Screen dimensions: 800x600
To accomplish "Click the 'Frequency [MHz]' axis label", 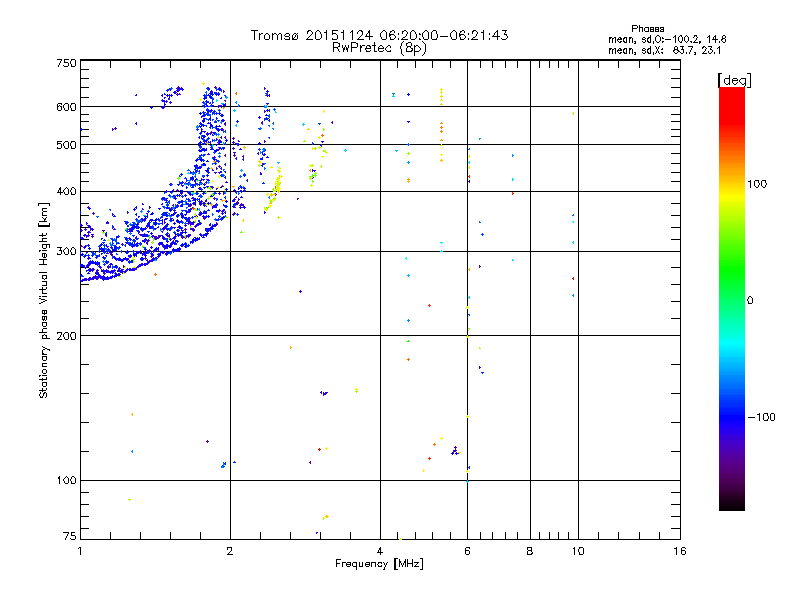I will coord(379,564).
